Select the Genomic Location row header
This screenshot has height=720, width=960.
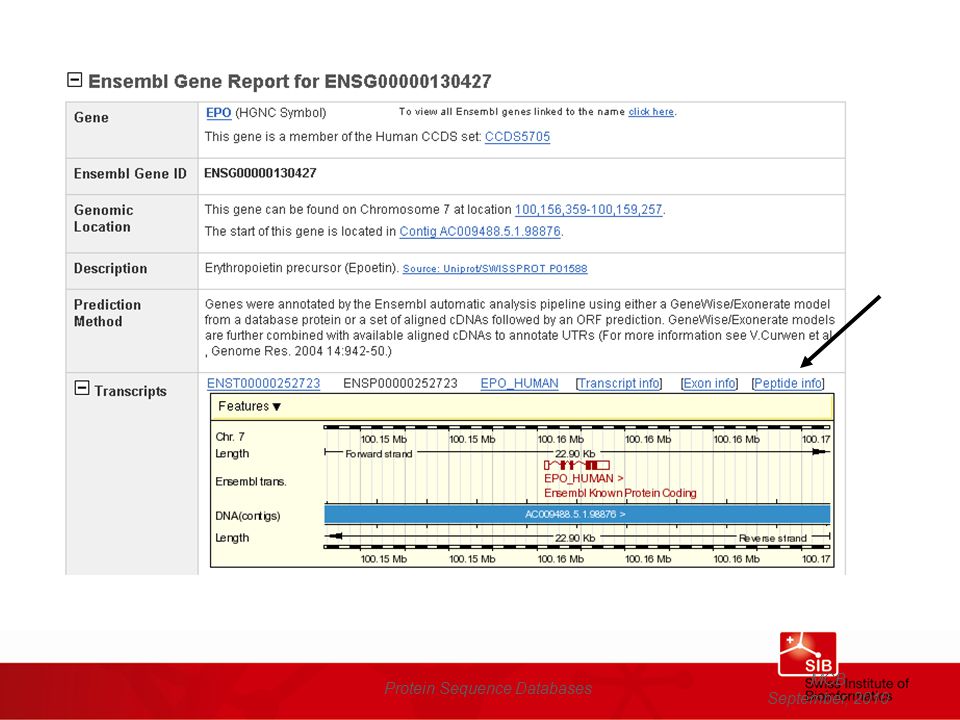tap(103, 219)
